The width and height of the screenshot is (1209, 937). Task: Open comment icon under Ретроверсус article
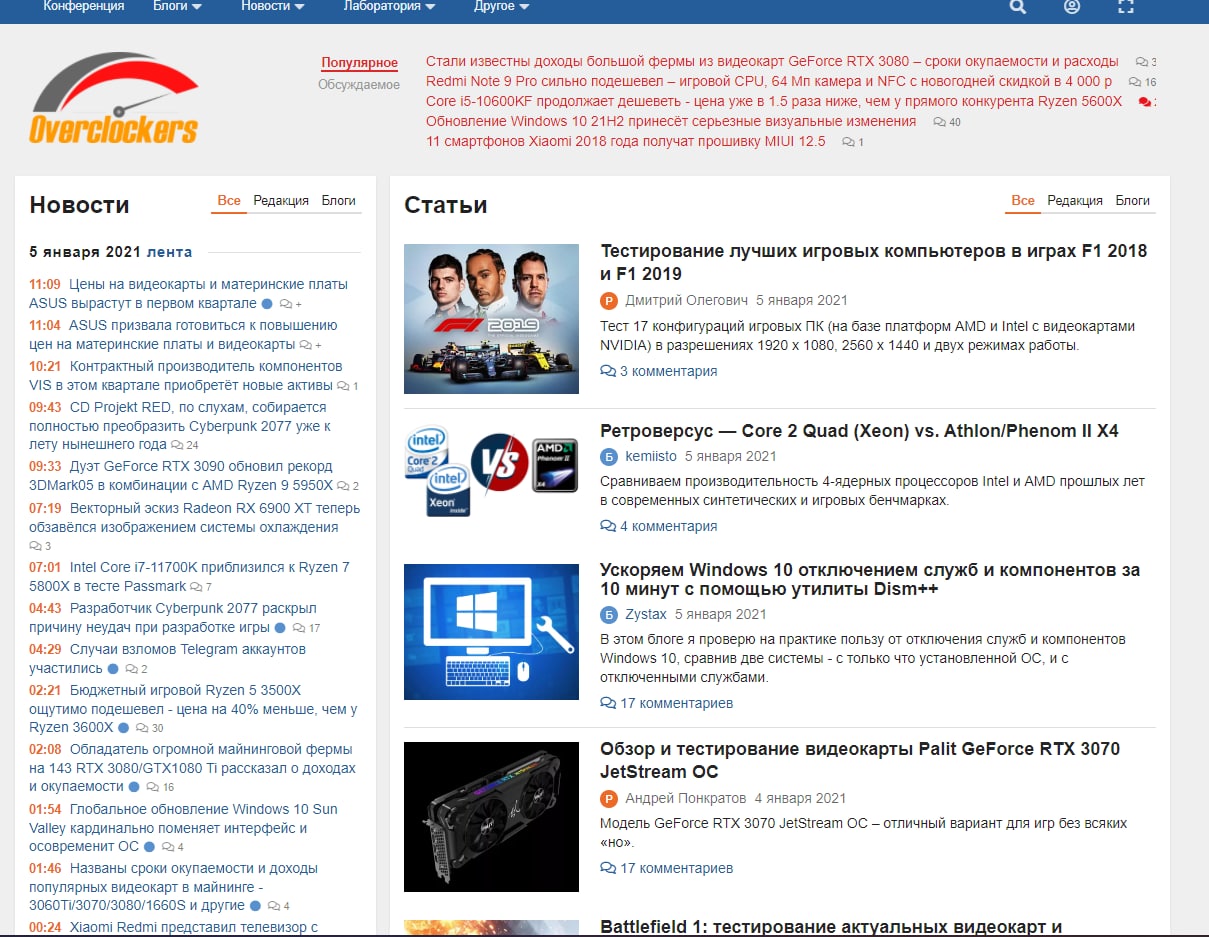tap(608, 526)
